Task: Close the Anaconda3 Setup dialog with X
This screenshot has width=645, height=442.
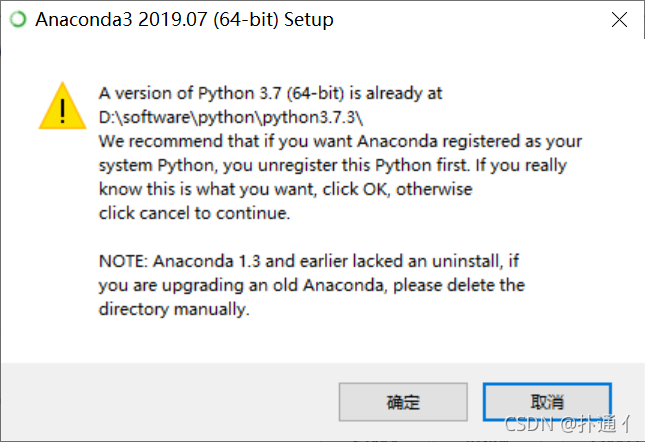Action: [x=619, y=19]
